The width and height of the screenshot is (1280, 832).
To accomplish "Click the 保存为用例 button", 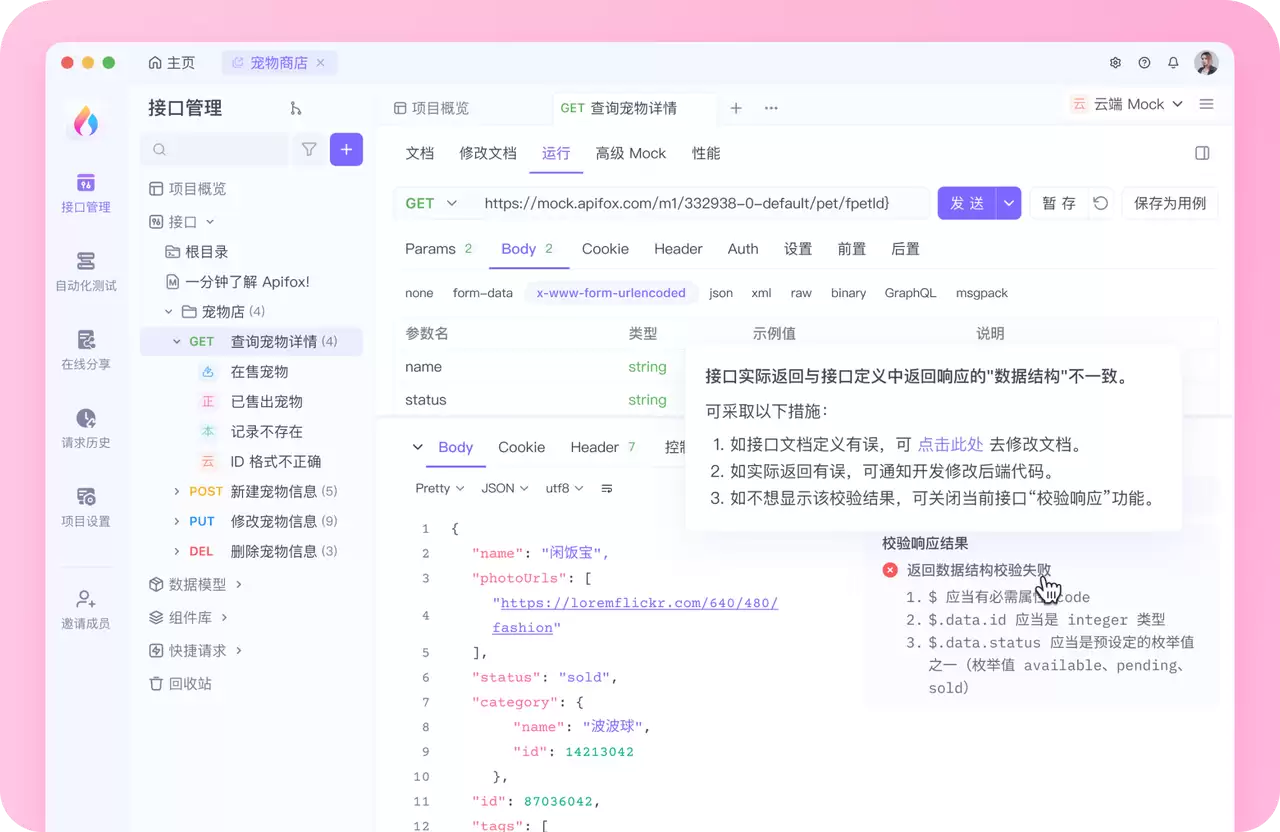I will click(1169, 203).
